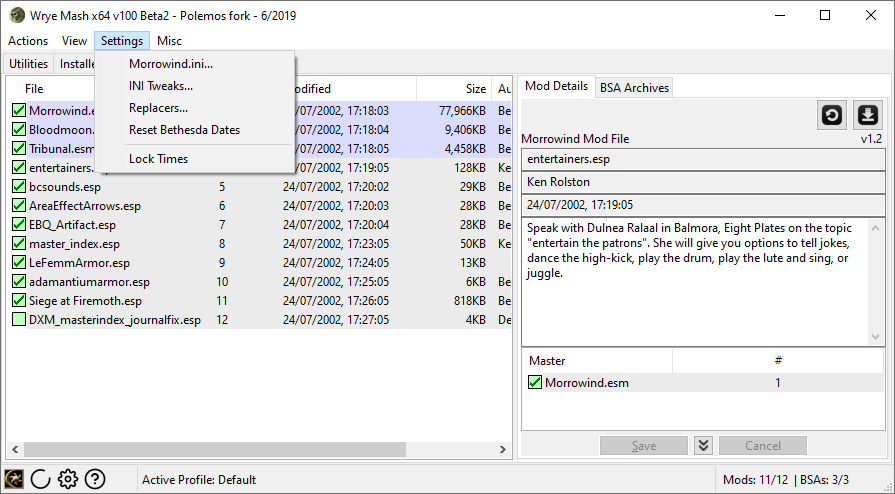Click the Save button
Image resolution: width=895 pixels, height=494 pixels.
point(644,445)
